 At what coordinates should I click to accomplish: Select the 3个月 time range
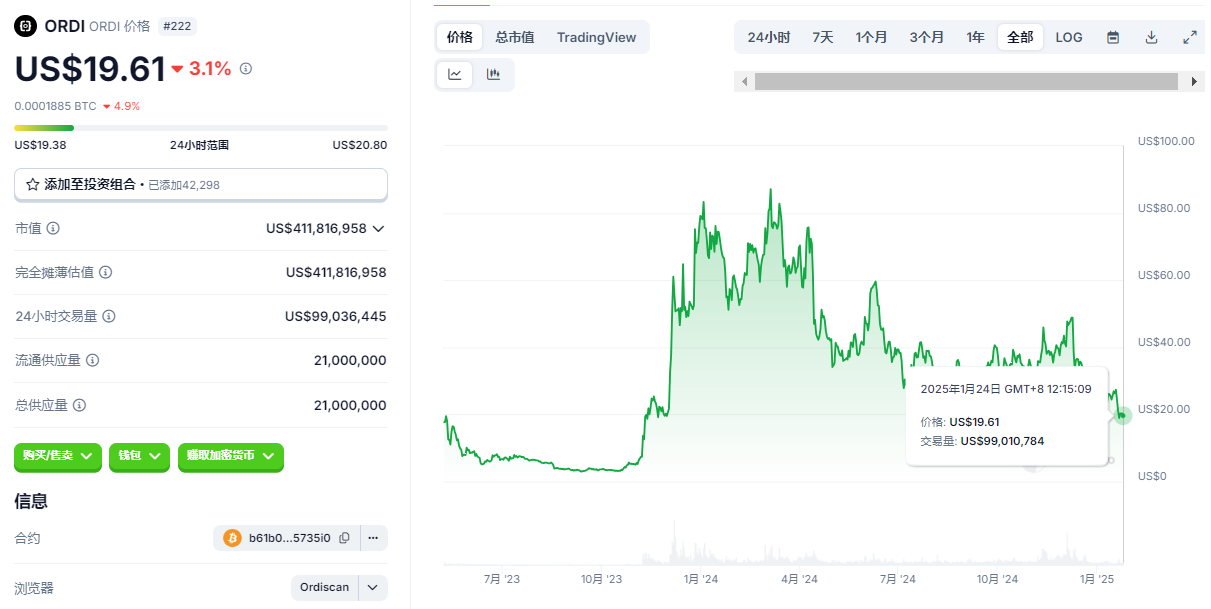[x=927, y=37]
